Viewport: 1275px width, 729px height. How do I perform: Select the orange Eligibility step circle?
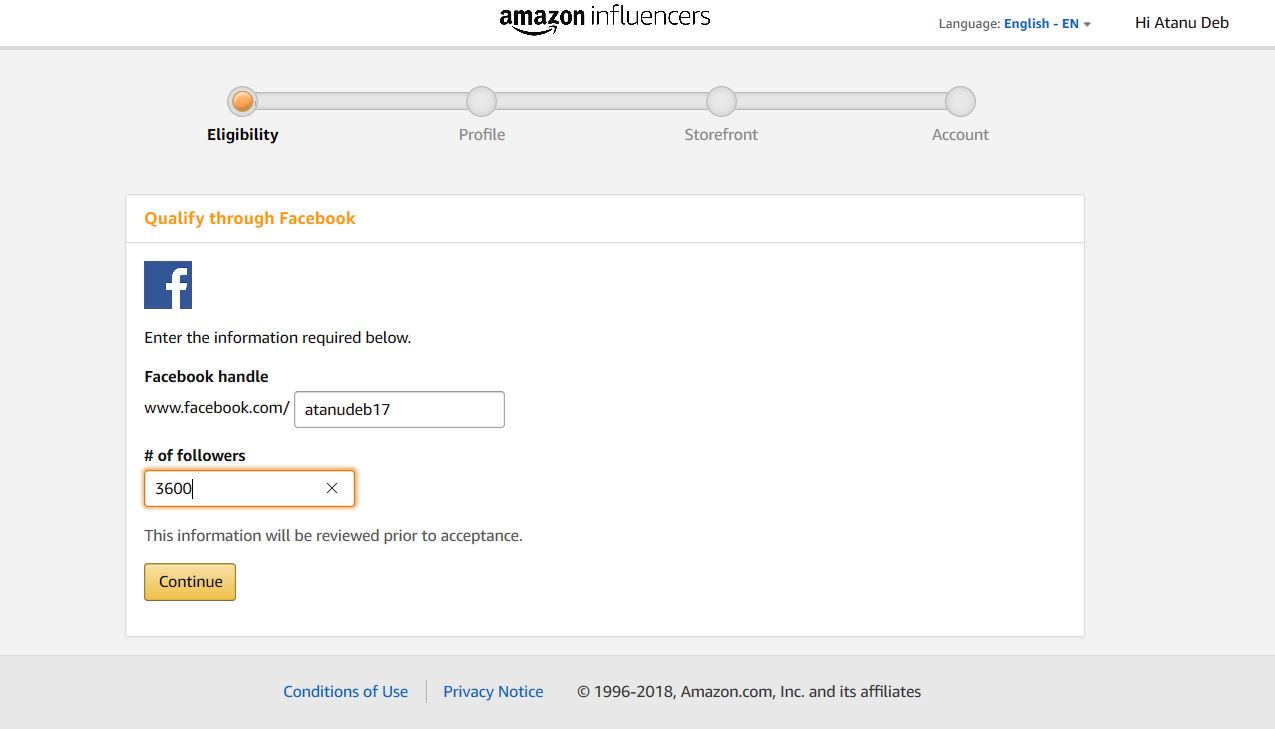242,100
